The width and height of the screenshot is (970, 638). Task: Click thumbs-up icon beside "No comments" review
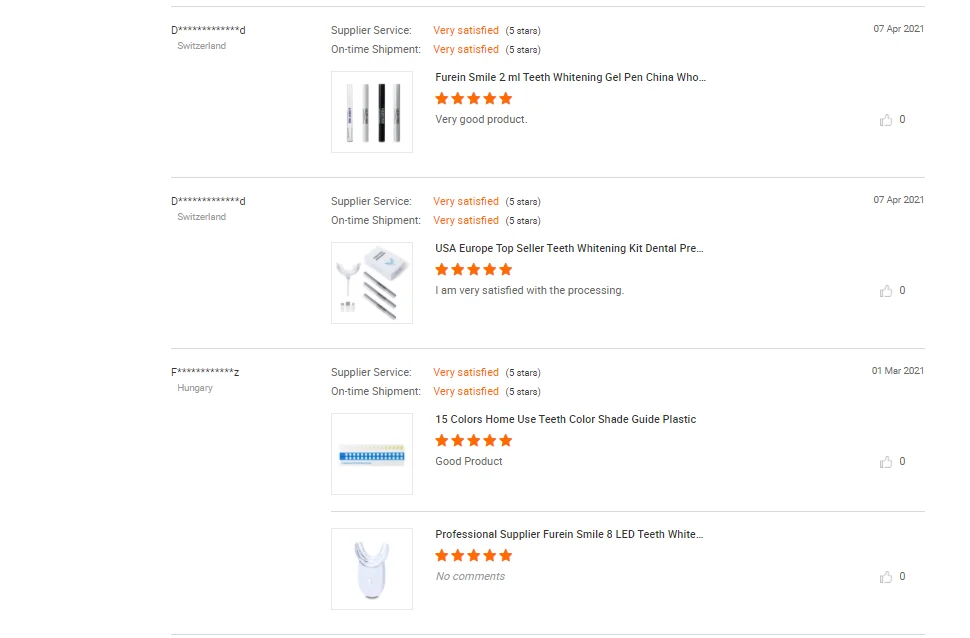pos(886,577)
